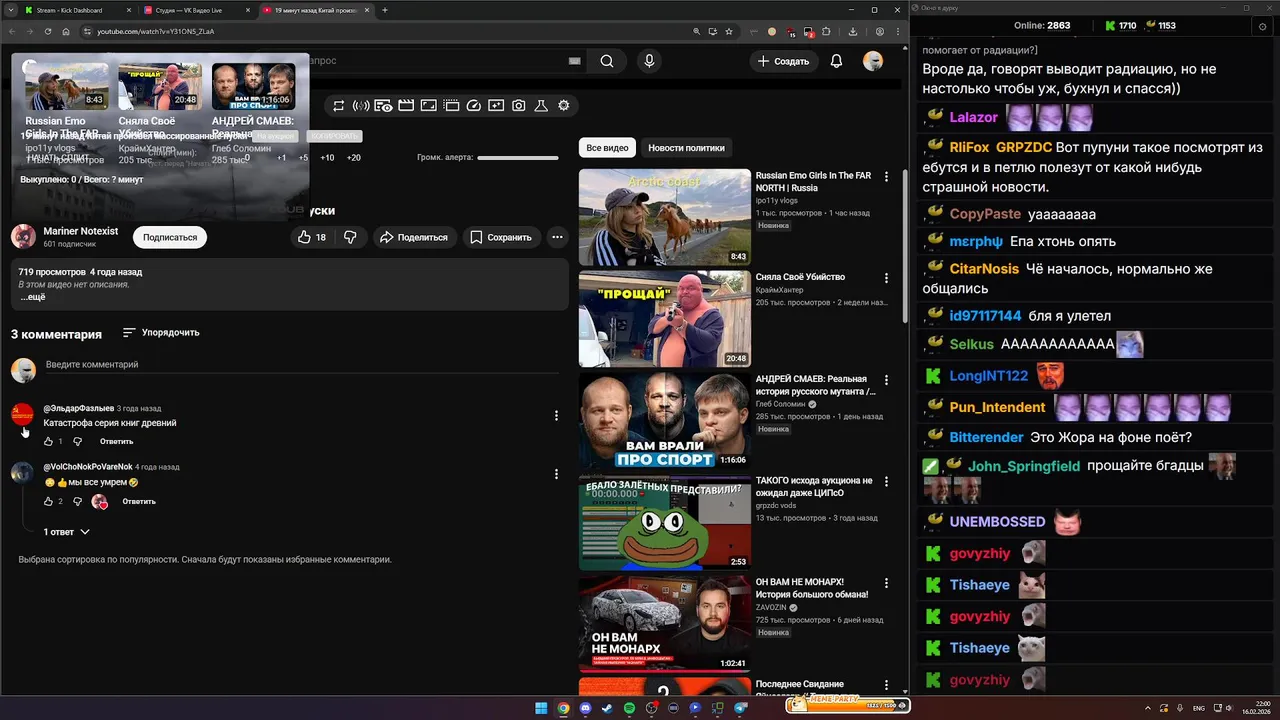Click the Сохранить save button
Viewport: 1280px width, 720px height.
coord(501,237)
